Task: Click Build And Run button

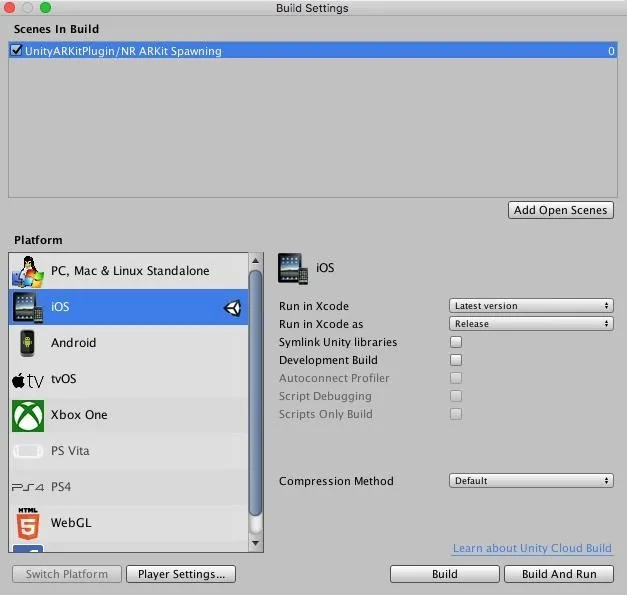Action: 559,574
